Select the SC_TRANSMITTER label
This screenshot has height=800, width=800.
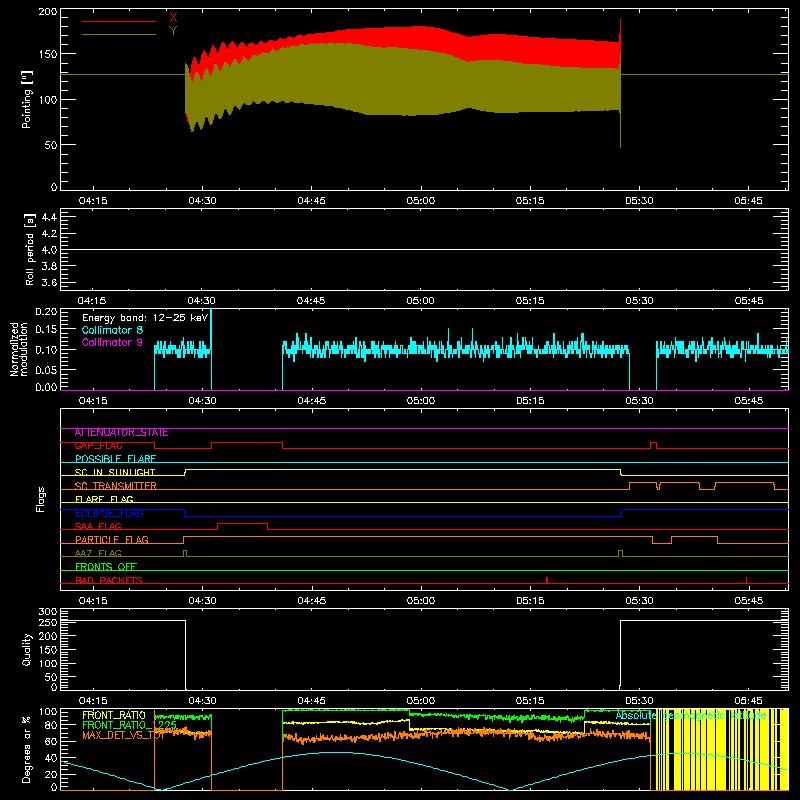(x=116, y=486)
